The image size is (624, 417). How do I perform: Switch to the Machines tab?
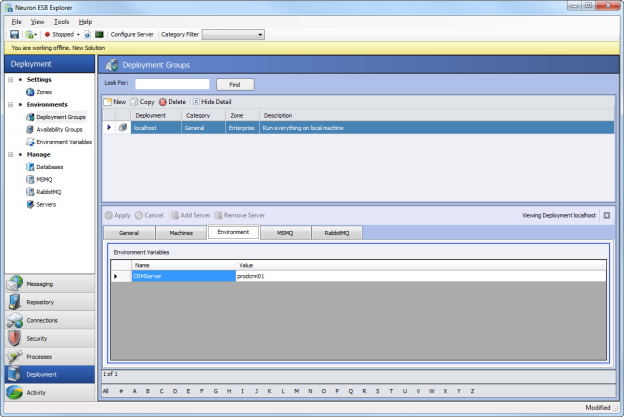pyautogui.click(x=182, y=232)
